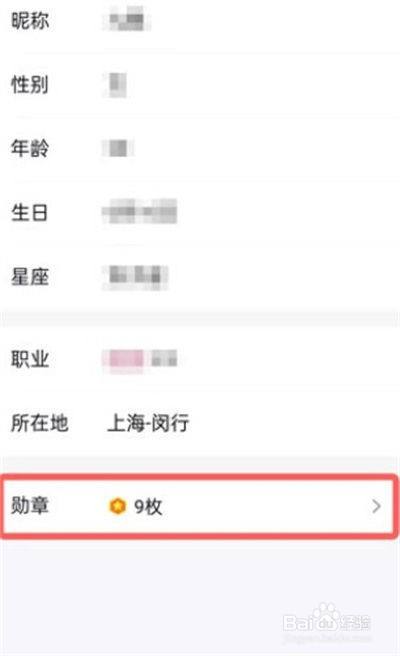Click the orange medal badge icon
This screenshot has height=656, width=400.
click(x=118, y=506)
